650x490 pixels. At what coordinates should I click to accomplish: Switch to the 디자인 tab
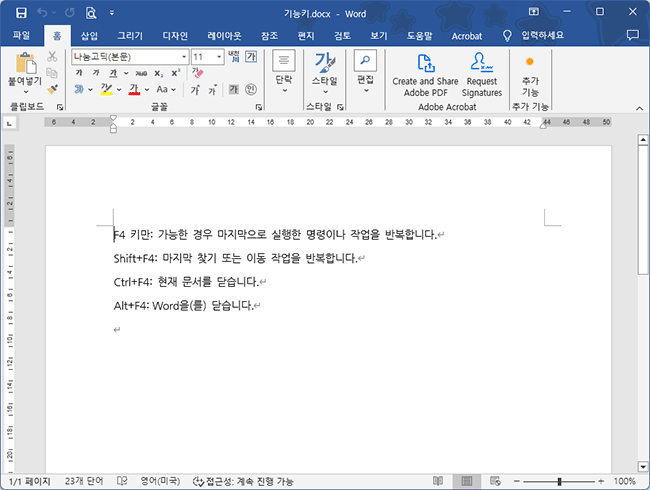(175, 36)
